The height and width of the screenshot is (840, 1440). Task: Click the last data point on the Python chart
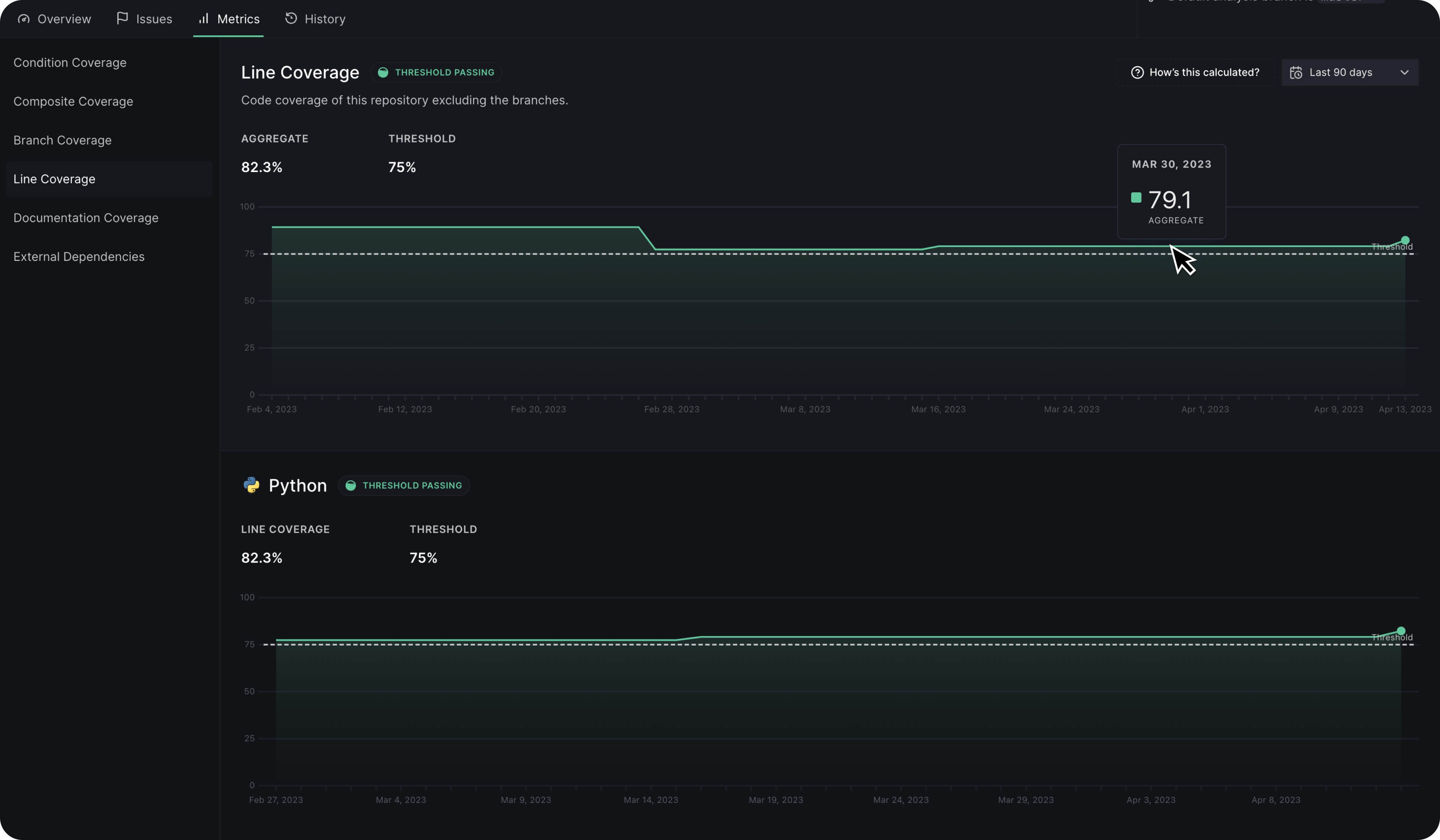[x=1401, y=631]
